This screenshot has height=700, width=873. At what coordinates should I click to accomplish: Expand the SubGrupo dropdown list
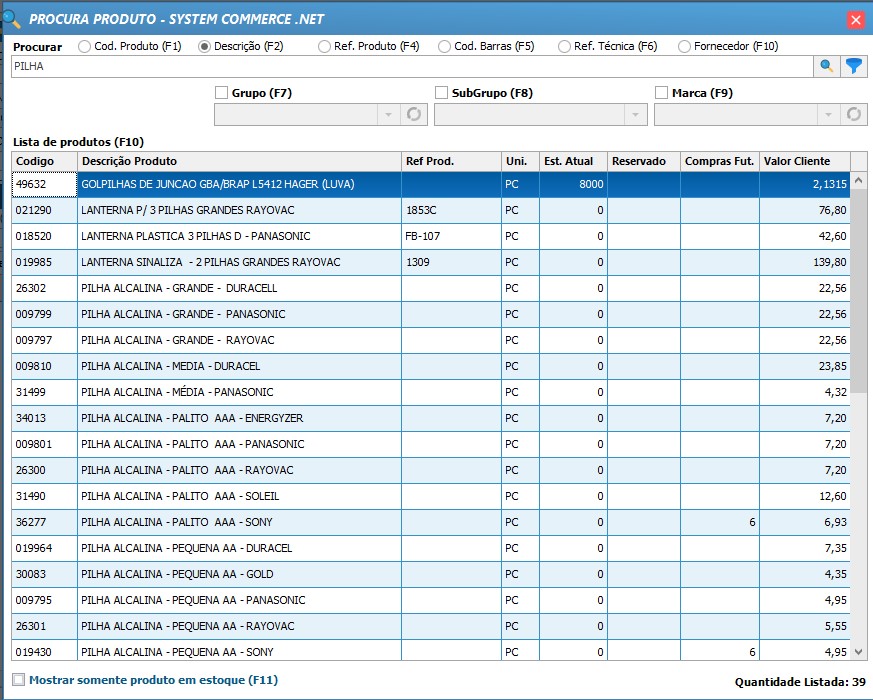(x=634, y=115)
